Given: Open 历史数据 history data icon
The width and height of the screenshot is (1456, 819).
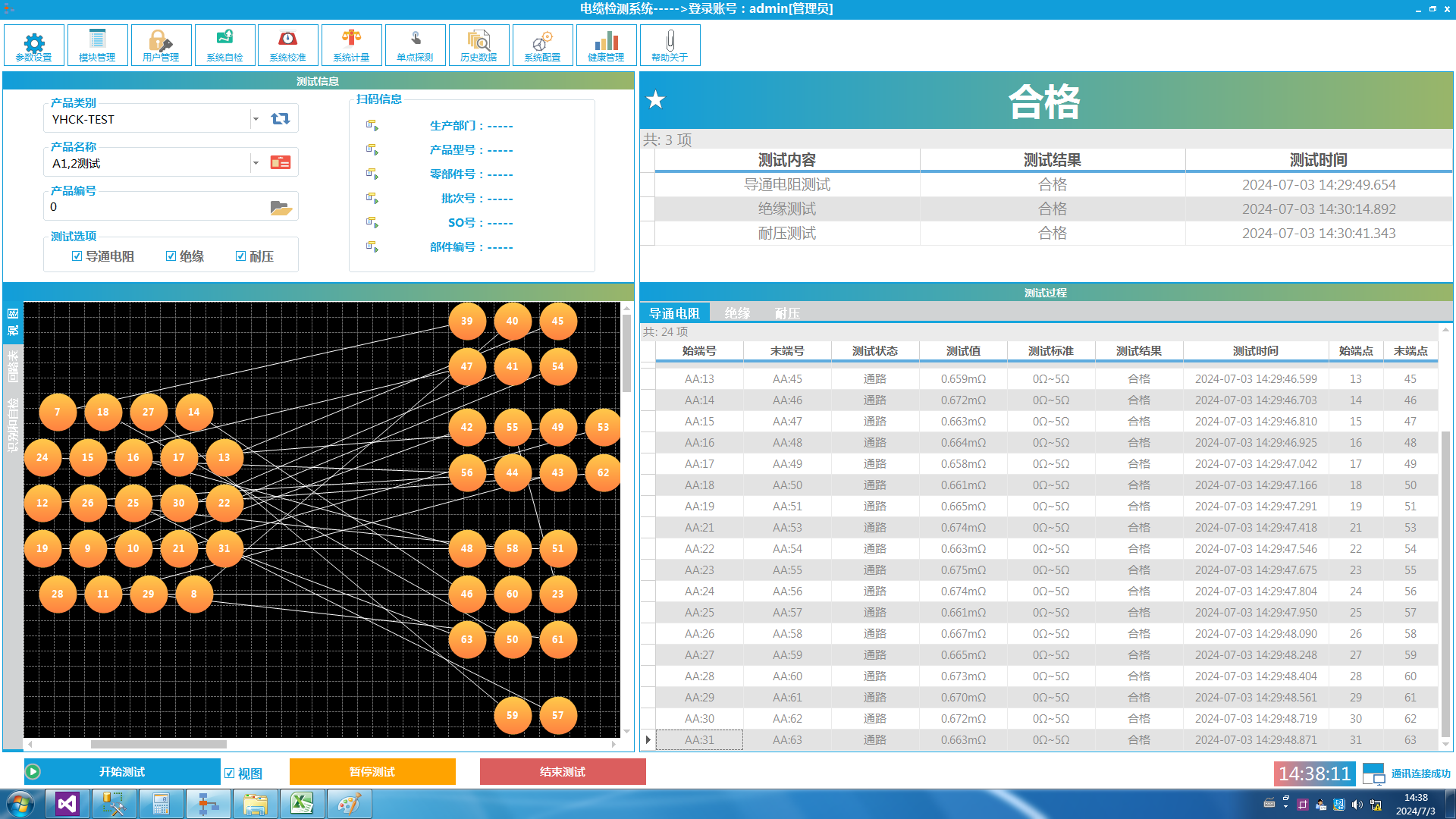Looking at the screenshot, I should click(x=479, y=45).
